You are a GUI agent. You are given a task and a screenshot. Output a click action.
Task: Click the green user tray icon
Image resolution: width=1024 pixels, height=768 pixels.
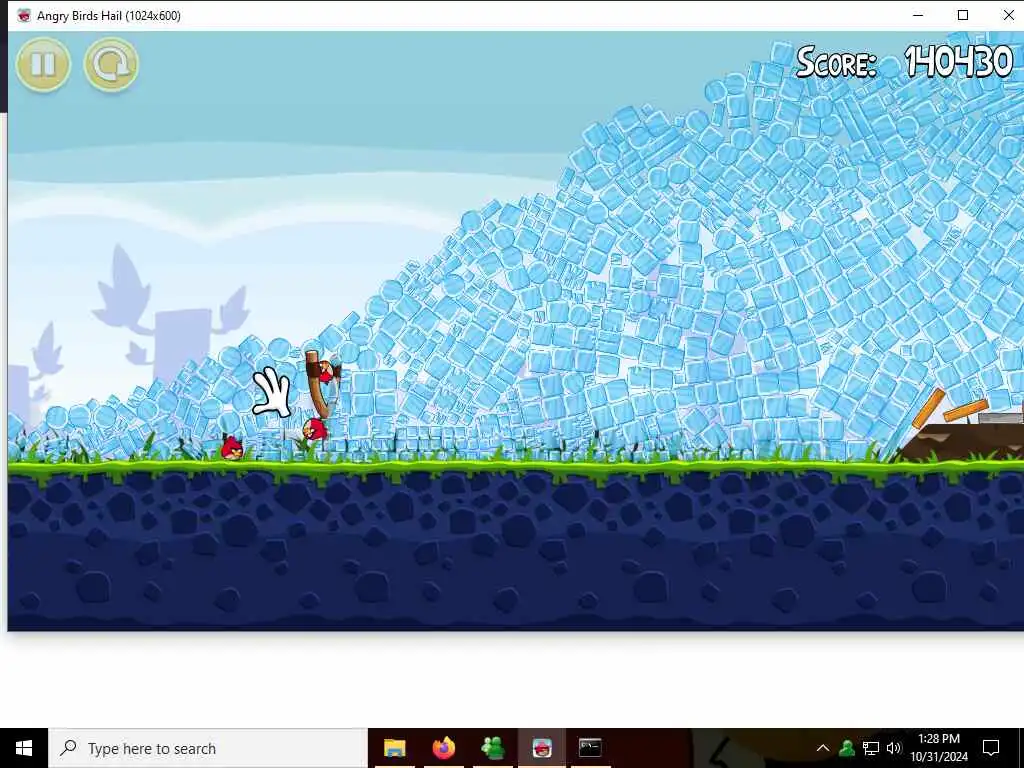[847, 748]
